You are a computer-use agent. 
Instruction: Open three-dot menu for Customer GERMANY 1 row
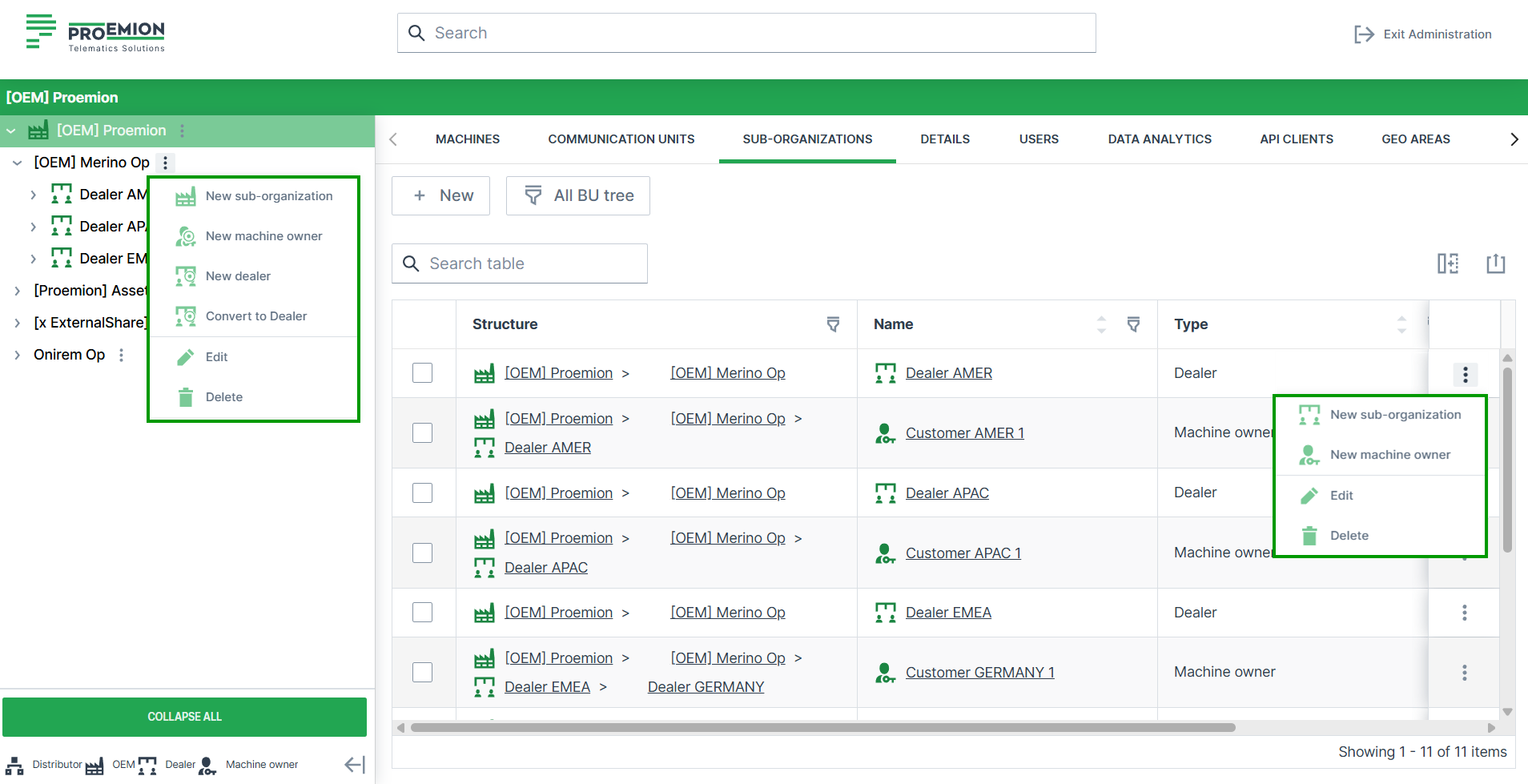pyautogui.click(x=1464, y=673)
